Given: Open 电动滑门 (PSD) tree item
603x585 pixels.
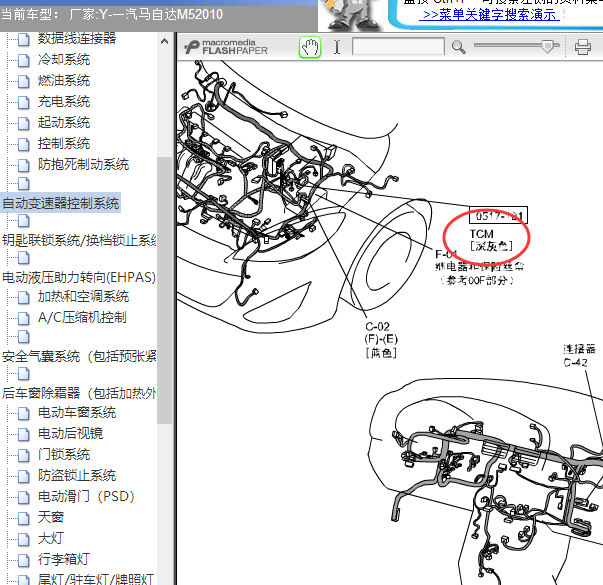Looking at the screenshot, I should click(x=86, y=497).
